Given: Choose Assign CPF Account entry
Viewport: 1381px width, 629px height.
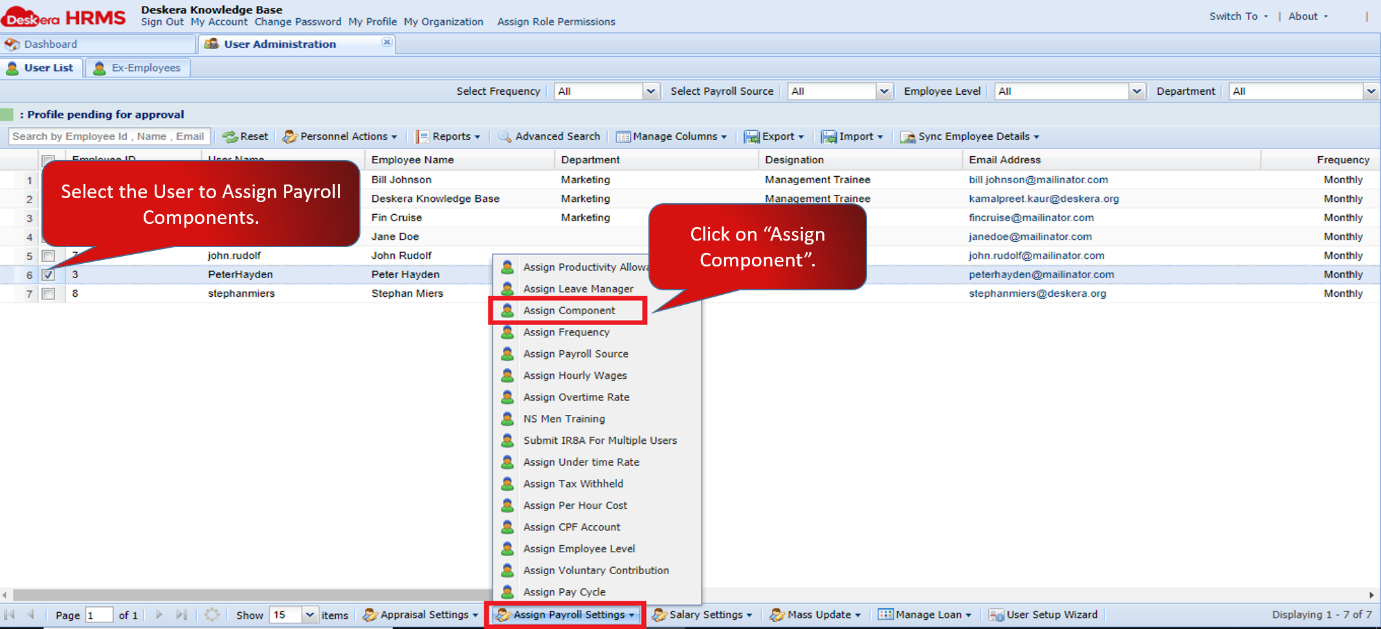Looking at the screenshot, I should (x=597, y=527).
